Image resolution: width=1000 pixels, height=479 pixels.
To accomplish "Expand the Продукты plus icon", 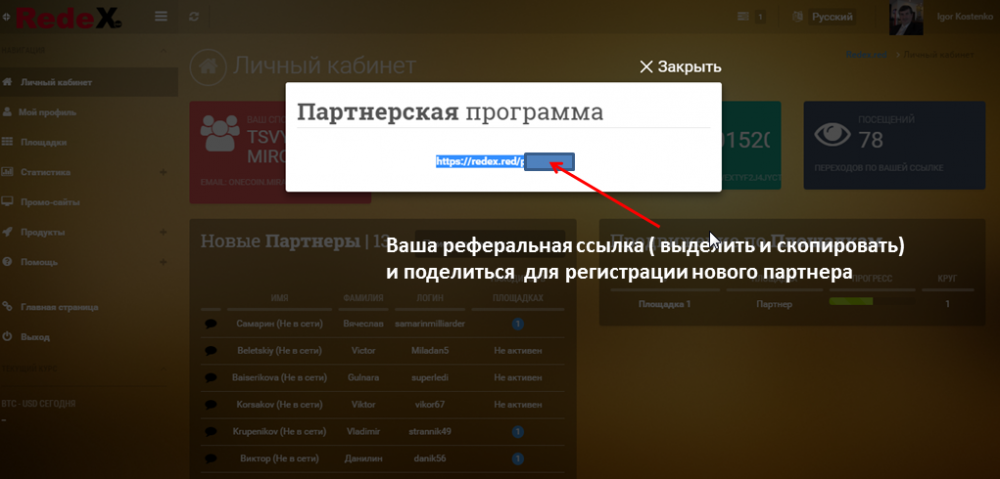I will [163, 232].
